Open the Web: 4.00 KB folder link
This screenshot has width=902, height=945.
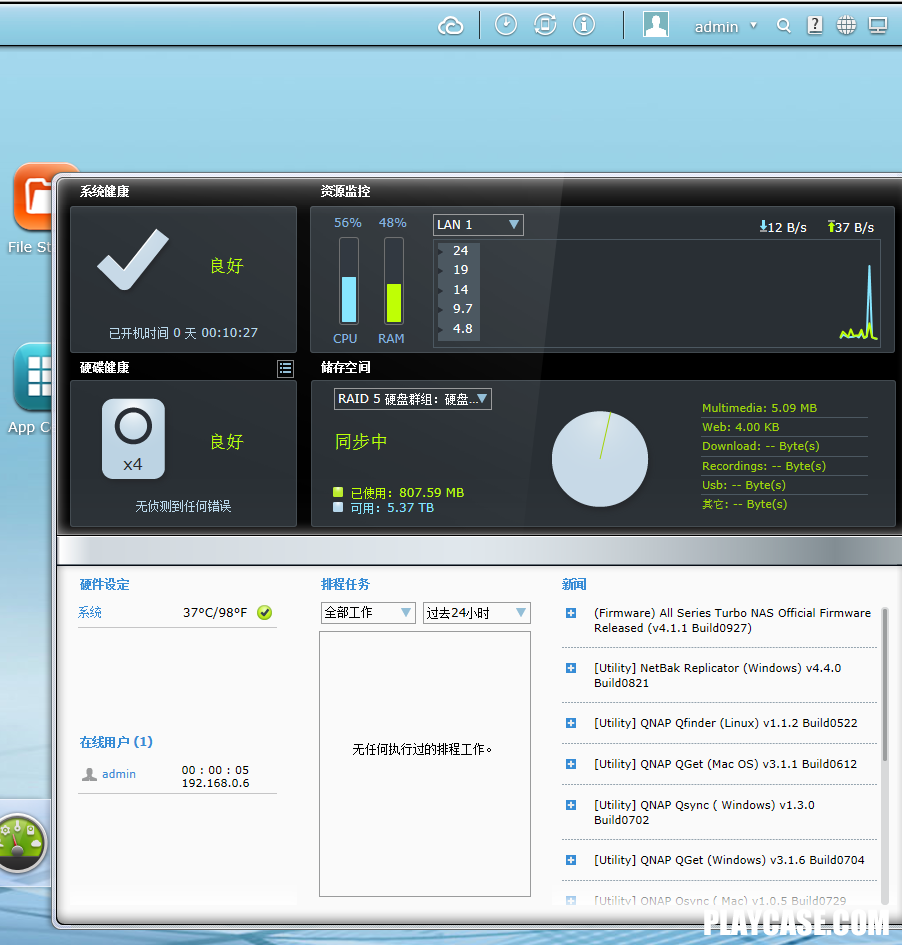coord(741,427)
